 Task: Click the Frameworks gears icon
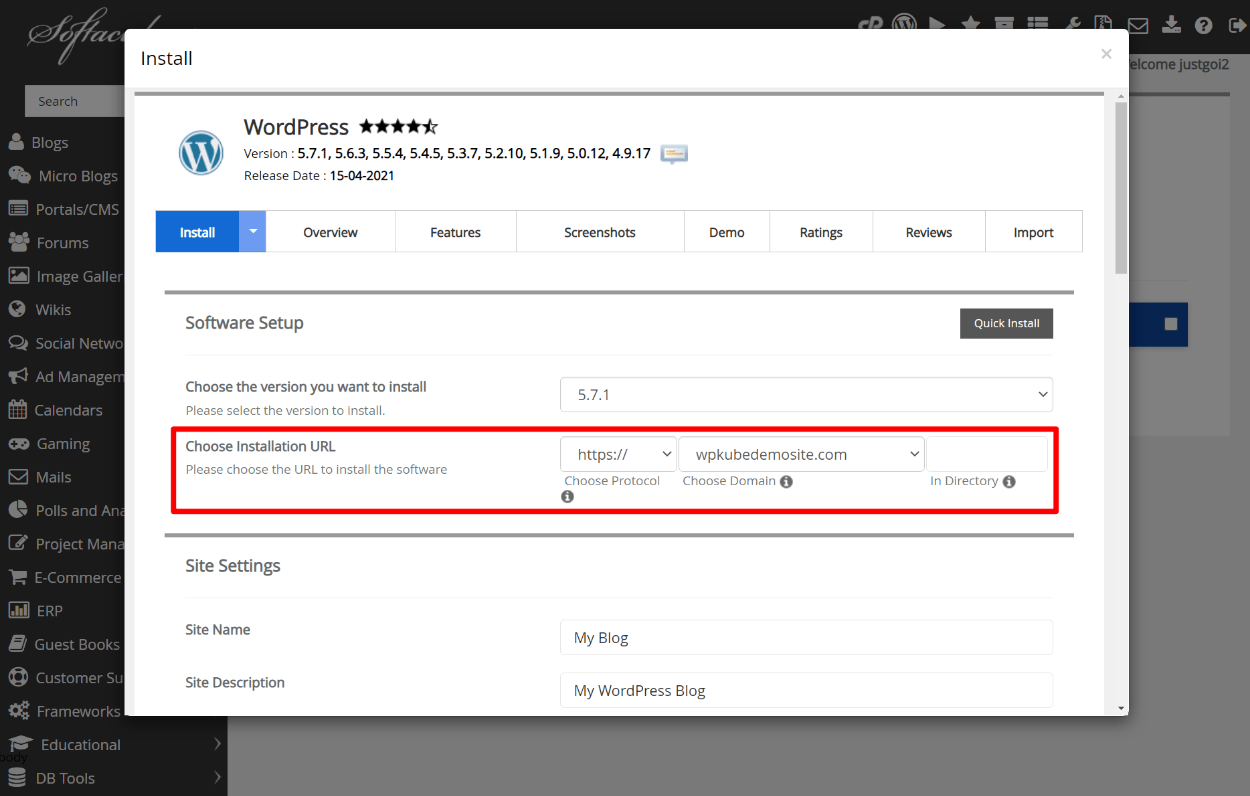[x=19, y=711]
